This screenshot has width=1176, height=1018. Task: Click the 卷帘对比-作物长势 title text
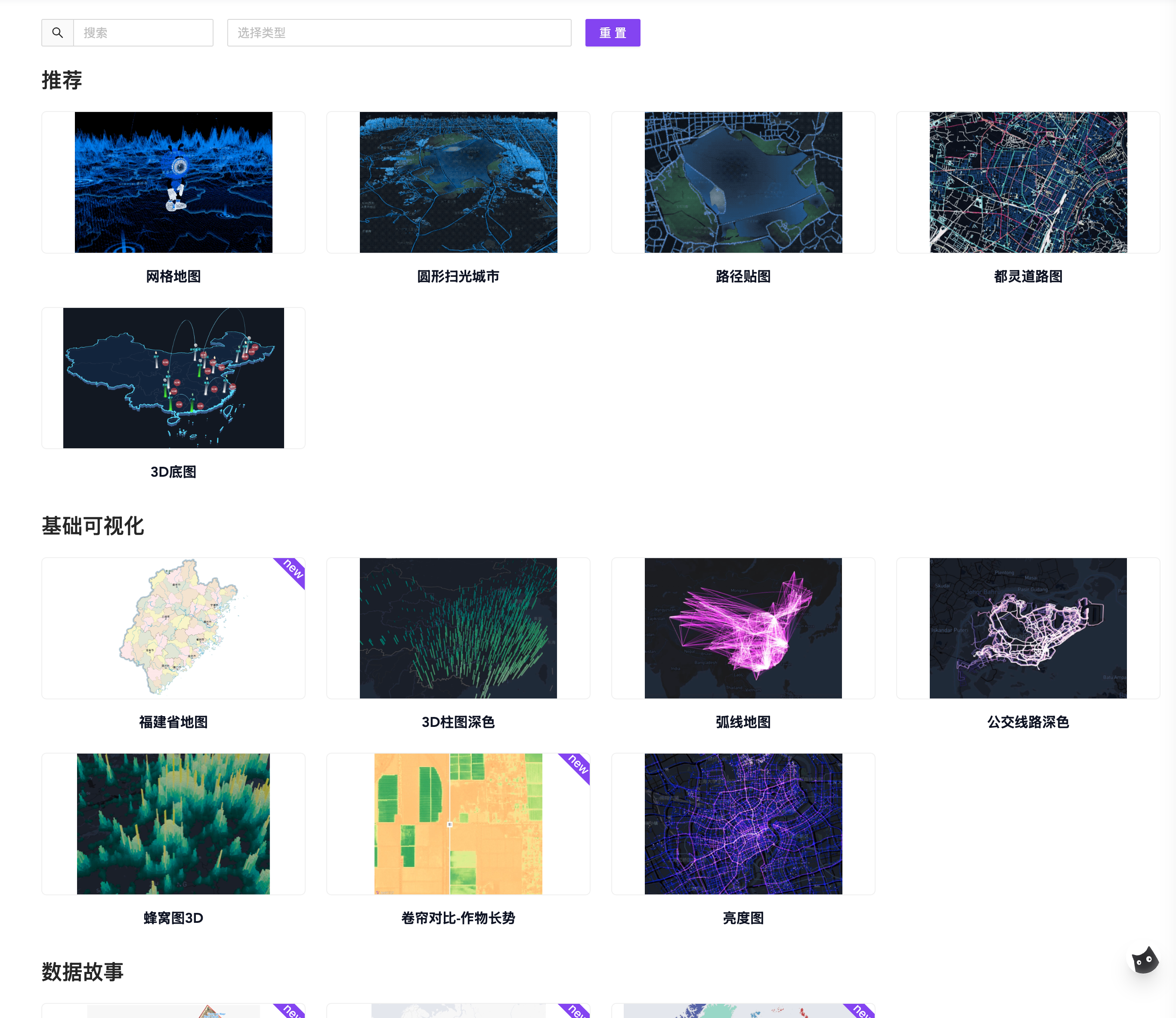(x=458, y=918)
